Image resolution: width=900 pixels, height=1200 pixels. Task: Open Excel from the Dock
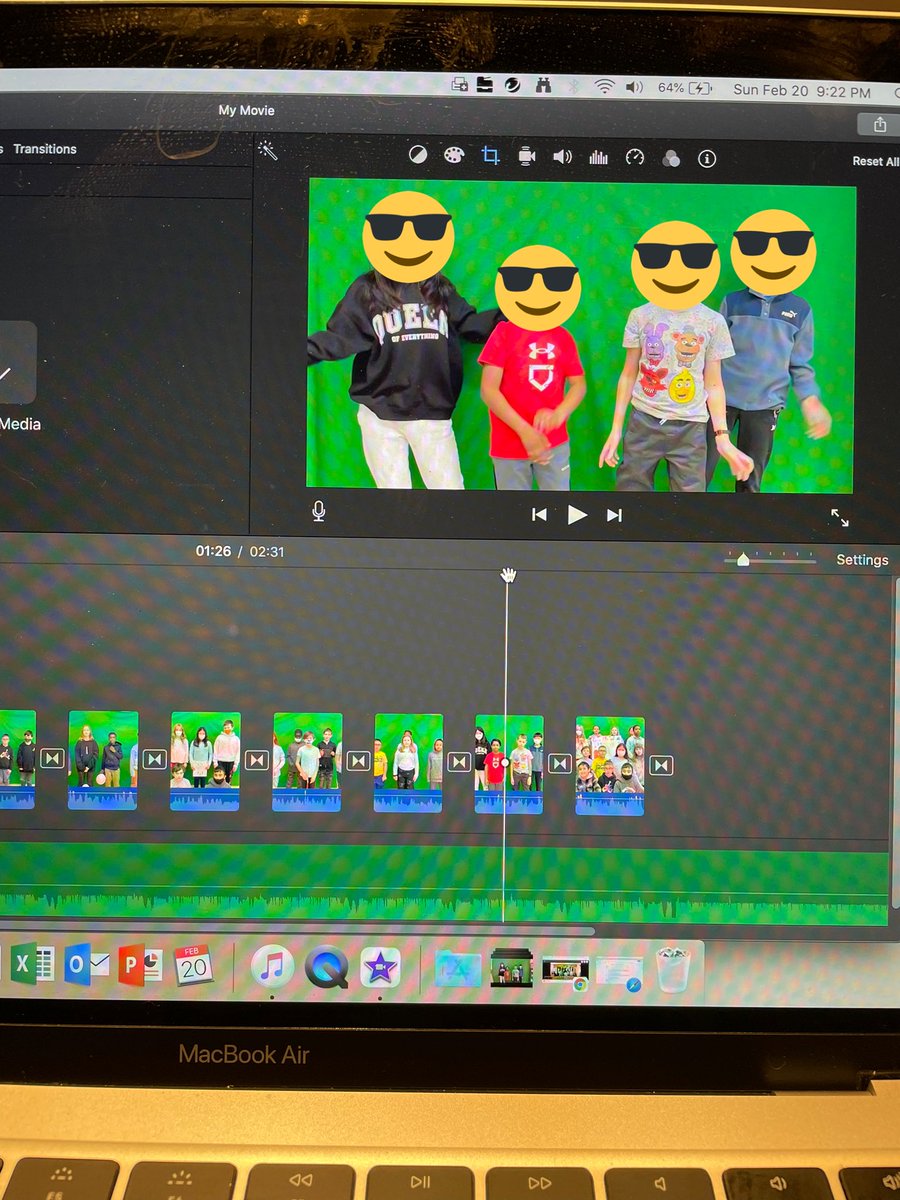click(32, 964)
